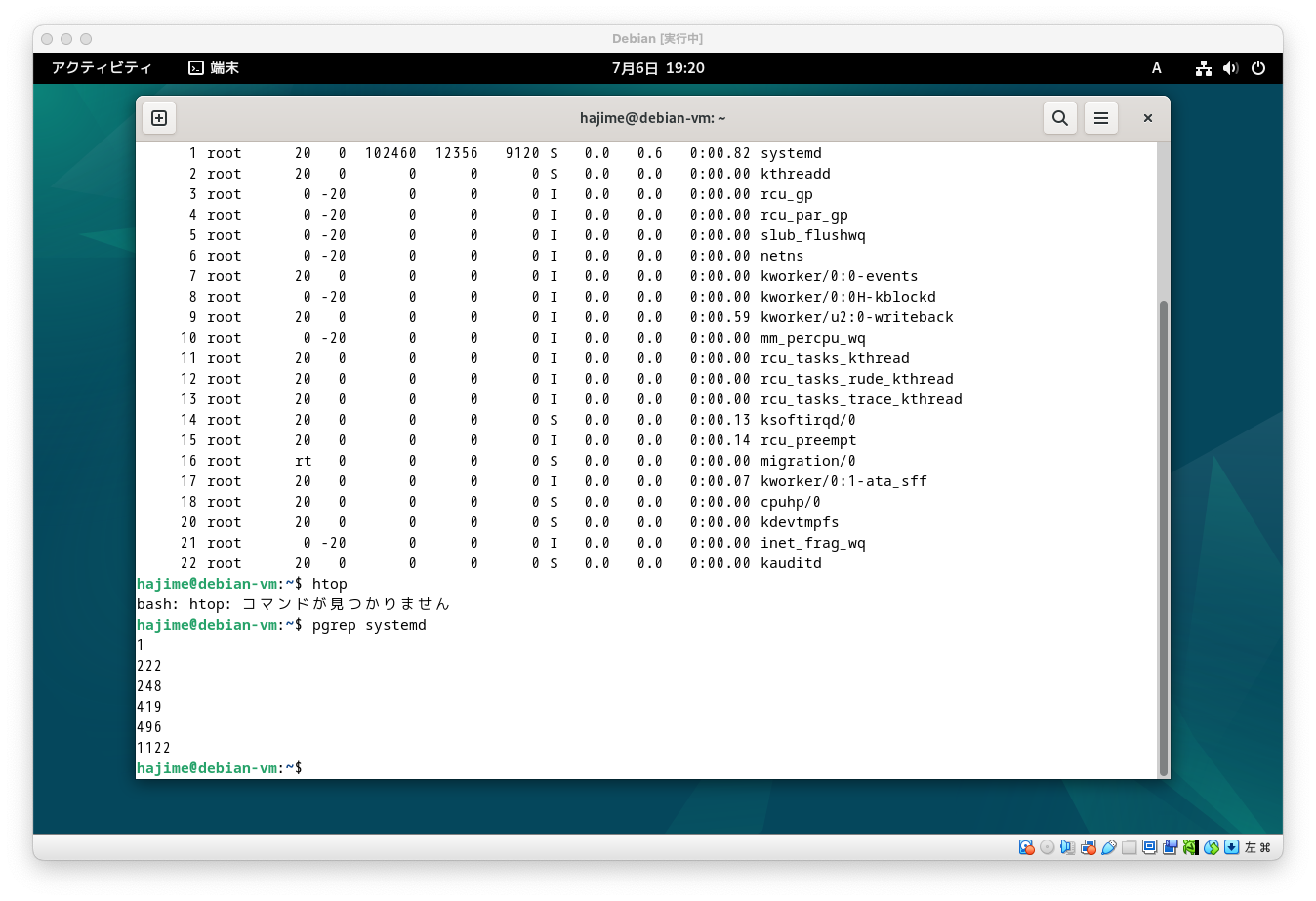Close the hajime@debian-vm terminal window
Screen dimensions: 1316x901
[1148, 118]
